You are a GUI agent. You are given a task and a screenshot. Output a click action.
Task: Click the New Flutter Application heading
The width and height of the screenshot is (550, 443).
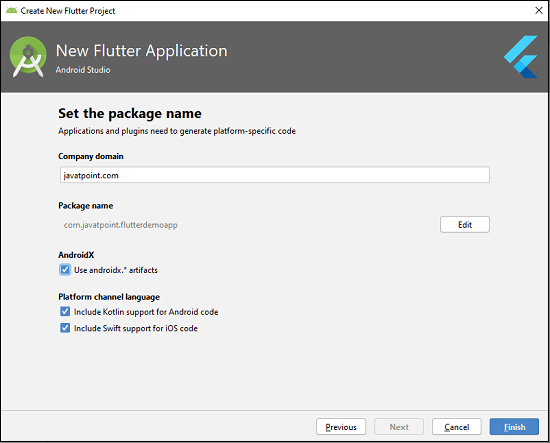(x=142, y=51)
